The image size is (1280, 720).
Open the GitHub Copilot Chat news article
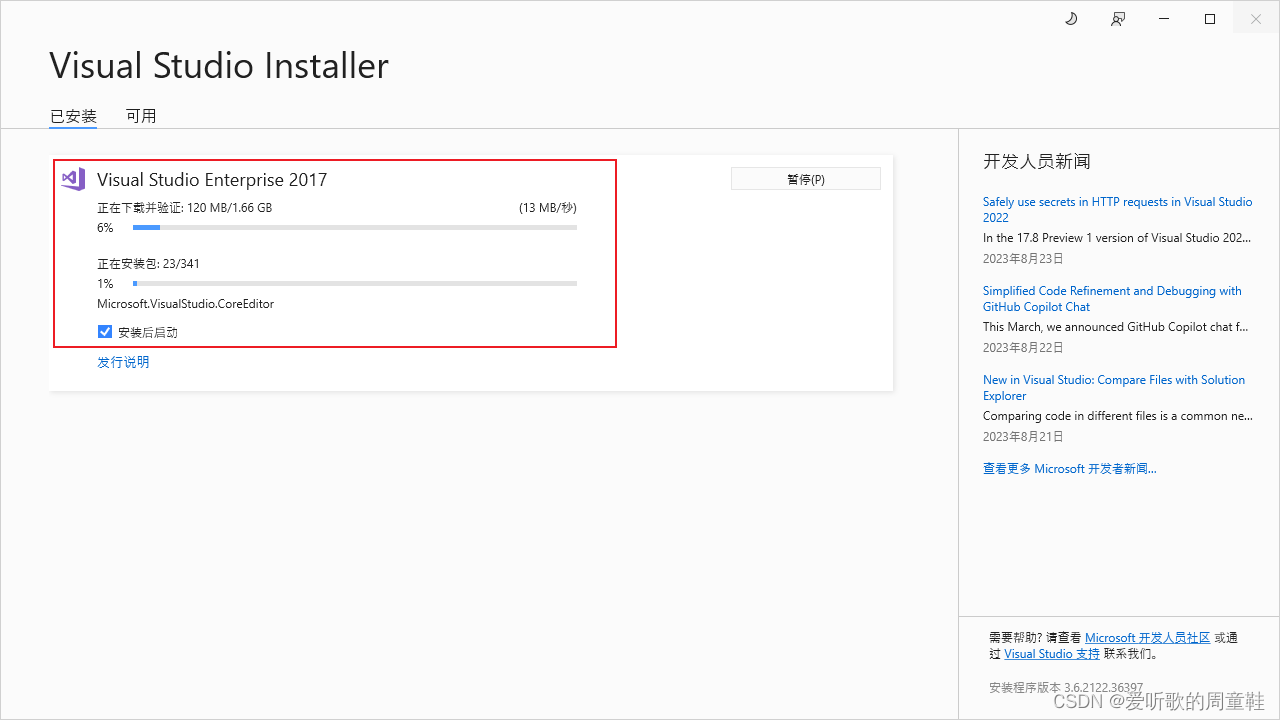point(1112,298)
